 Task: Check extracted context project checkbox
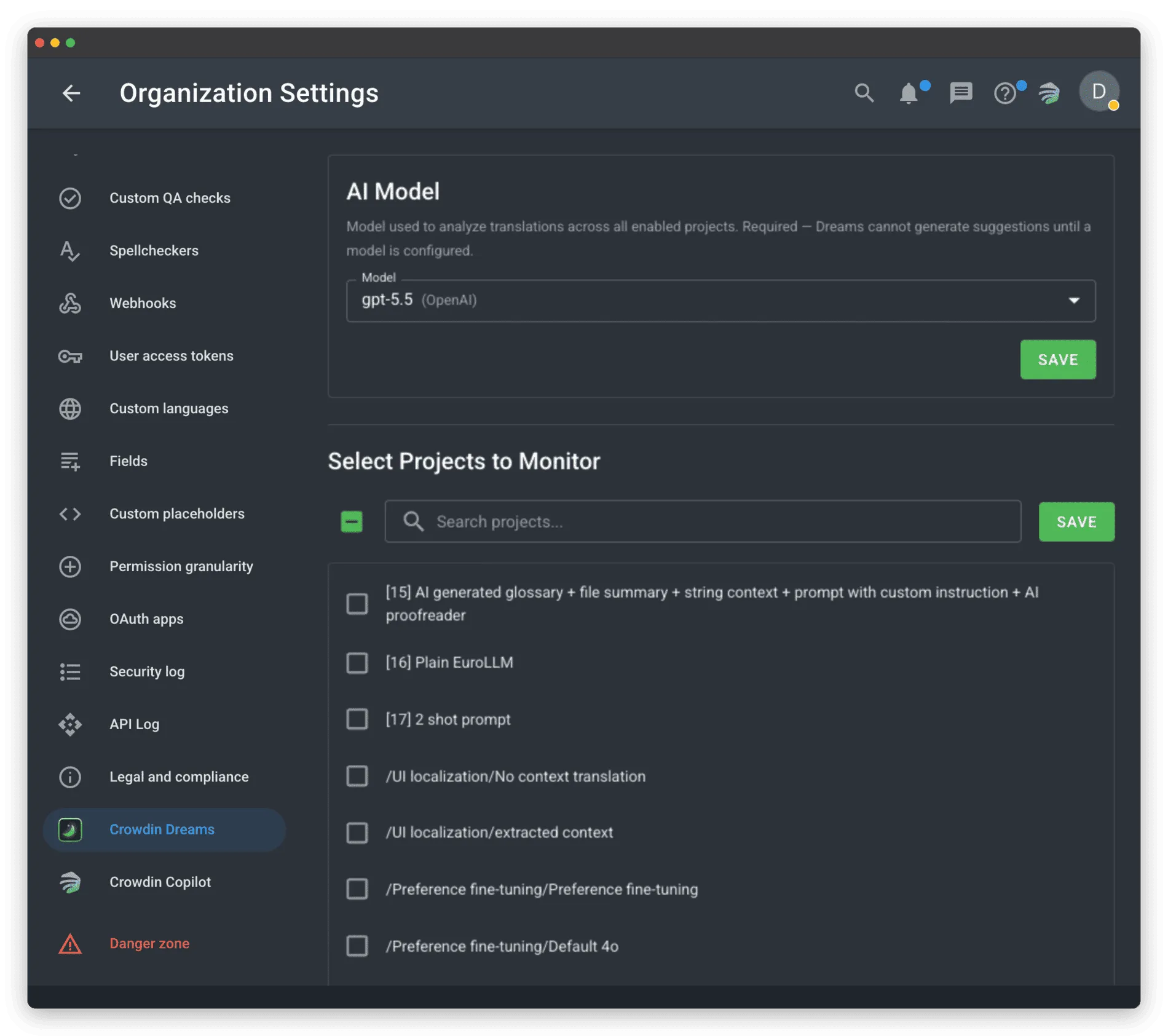coord(357,832)
